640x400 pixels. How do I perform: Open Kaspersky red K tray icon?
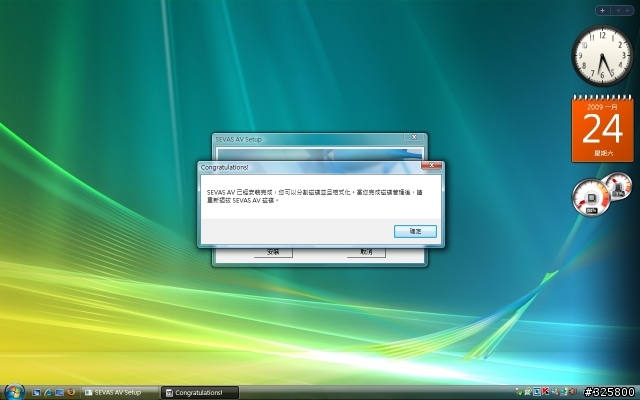pyautogui.click(x=546, y=391)
